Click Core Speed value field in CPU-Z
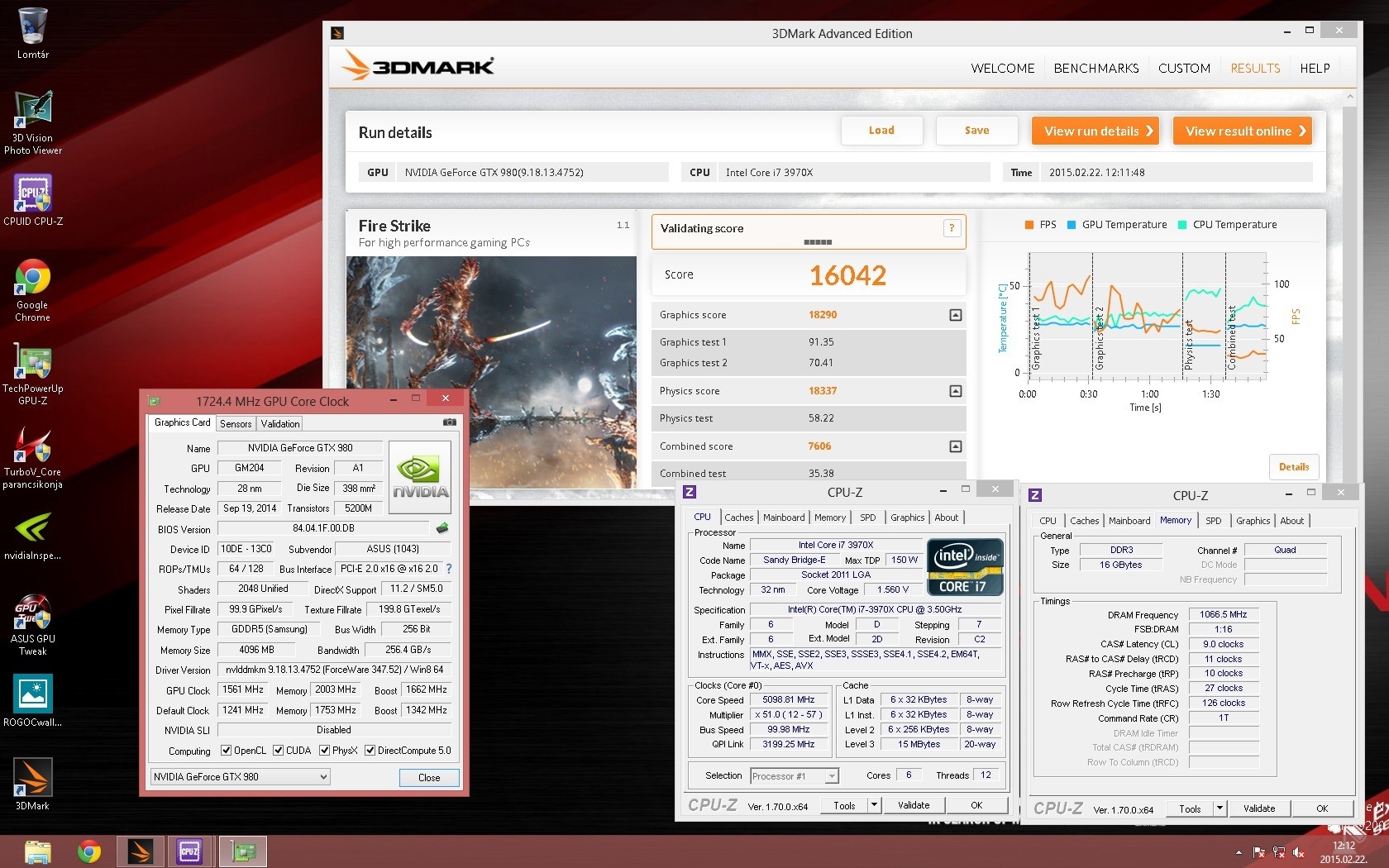This screenshot has height=868, width=1389. (788, 700)
